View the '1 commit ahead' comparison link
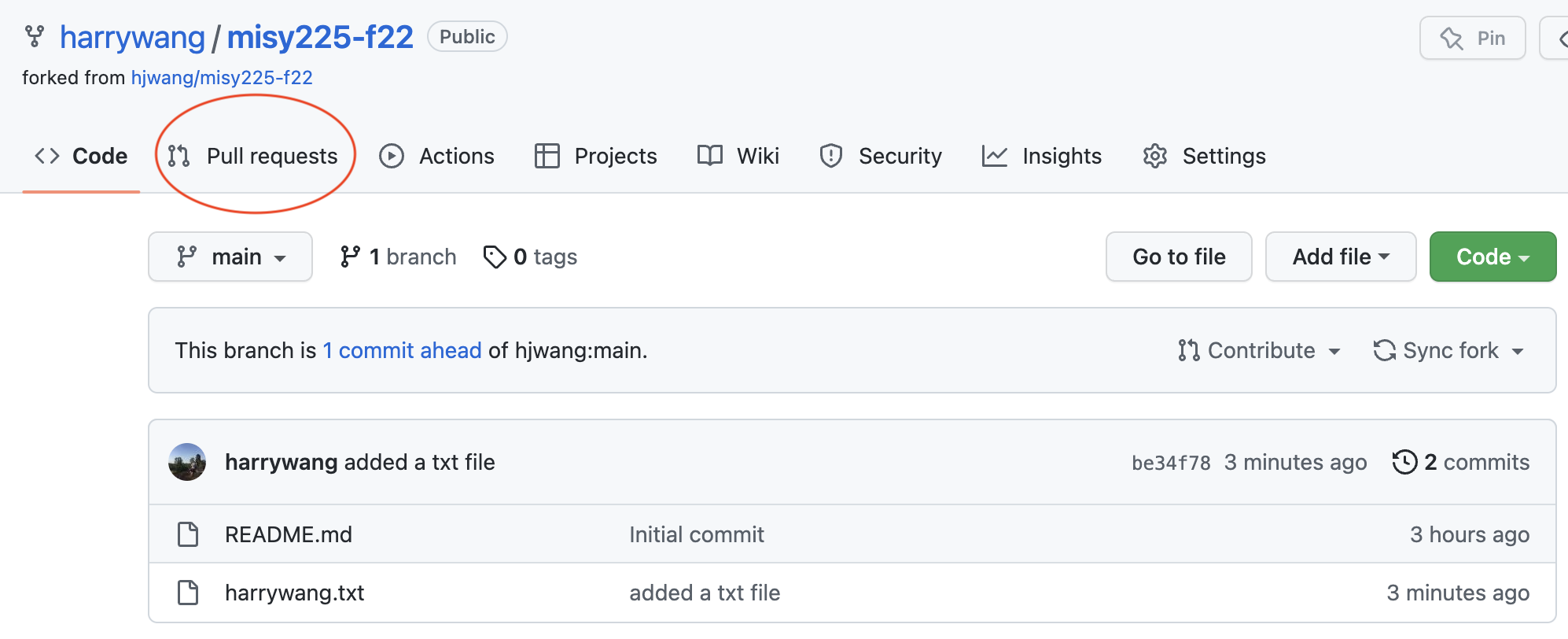 403,350
